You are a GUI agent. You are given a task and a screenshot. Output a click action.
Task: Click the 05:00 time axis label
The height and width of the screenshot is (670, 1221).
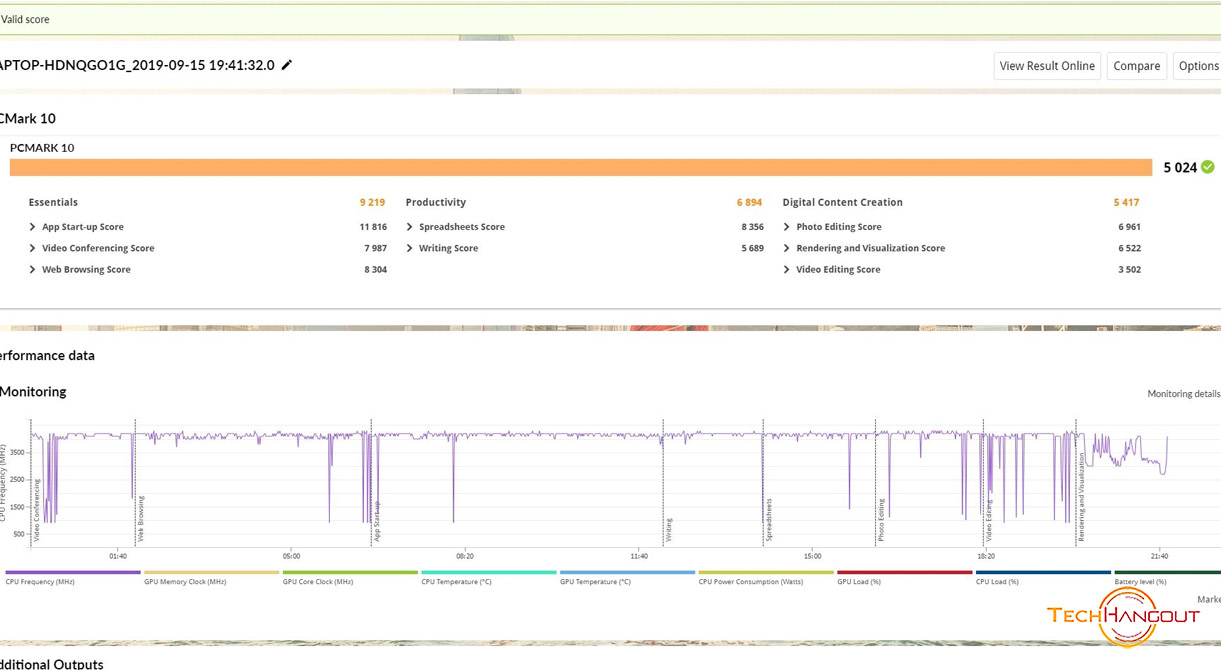tap(291, 556)
